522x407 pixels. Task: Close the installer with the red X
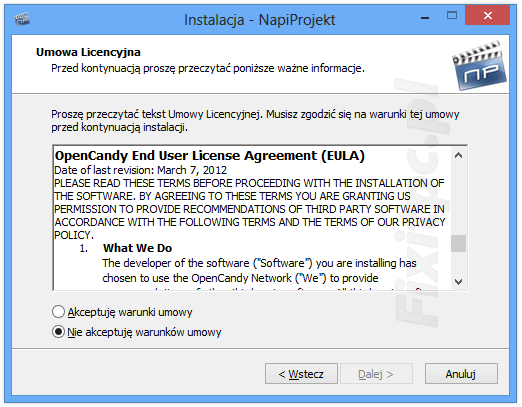487,15
